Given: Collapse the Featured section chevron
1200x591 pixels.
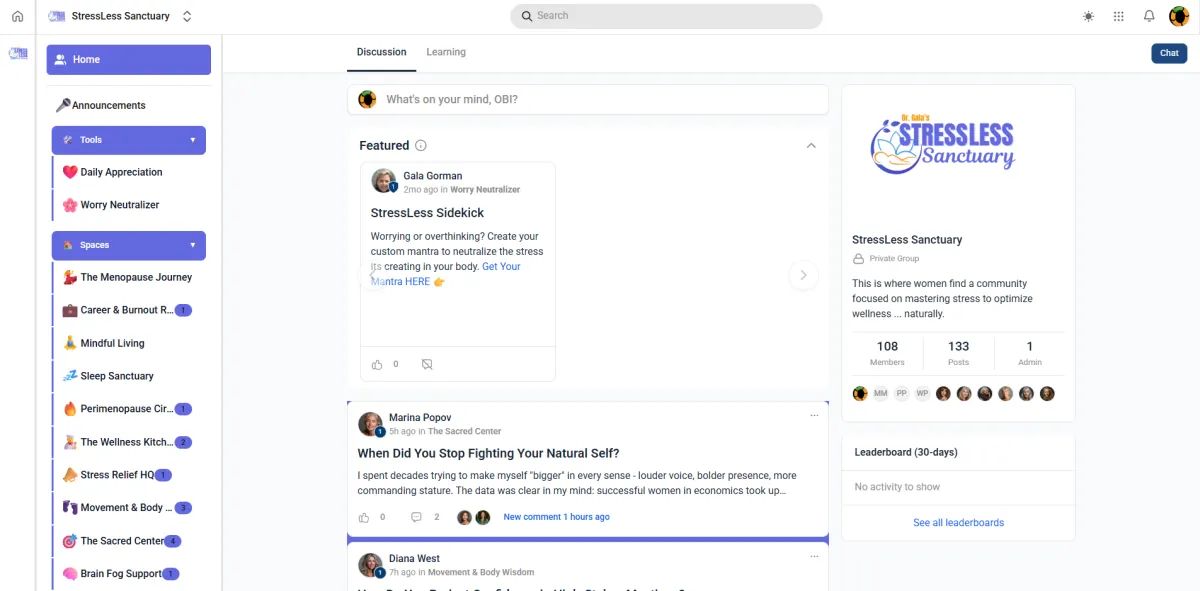Looking at the screenshot, I should (811, 145).
